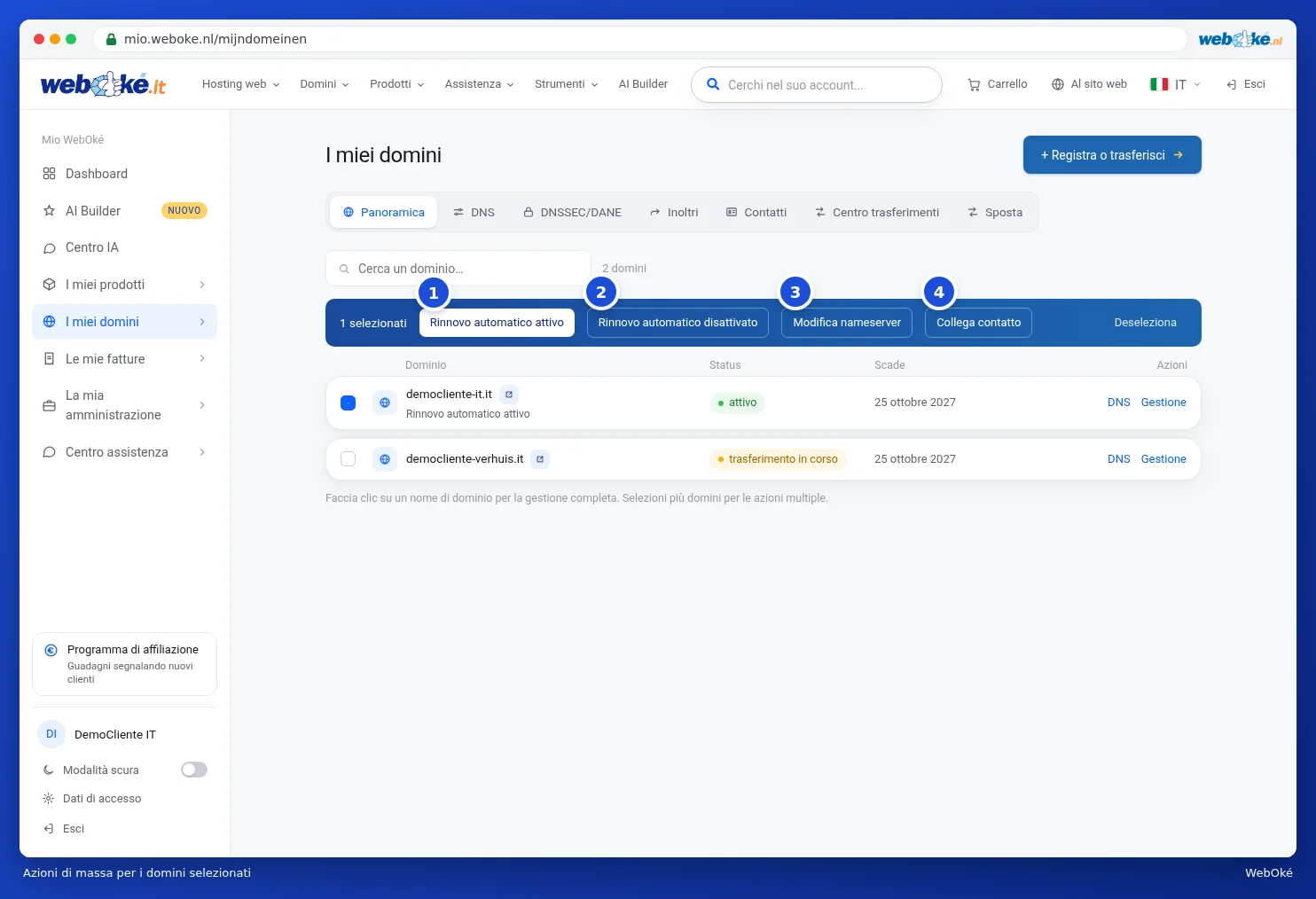Click the sidebar Esci logout icon

pyautogui.click(x=49, y=829)
